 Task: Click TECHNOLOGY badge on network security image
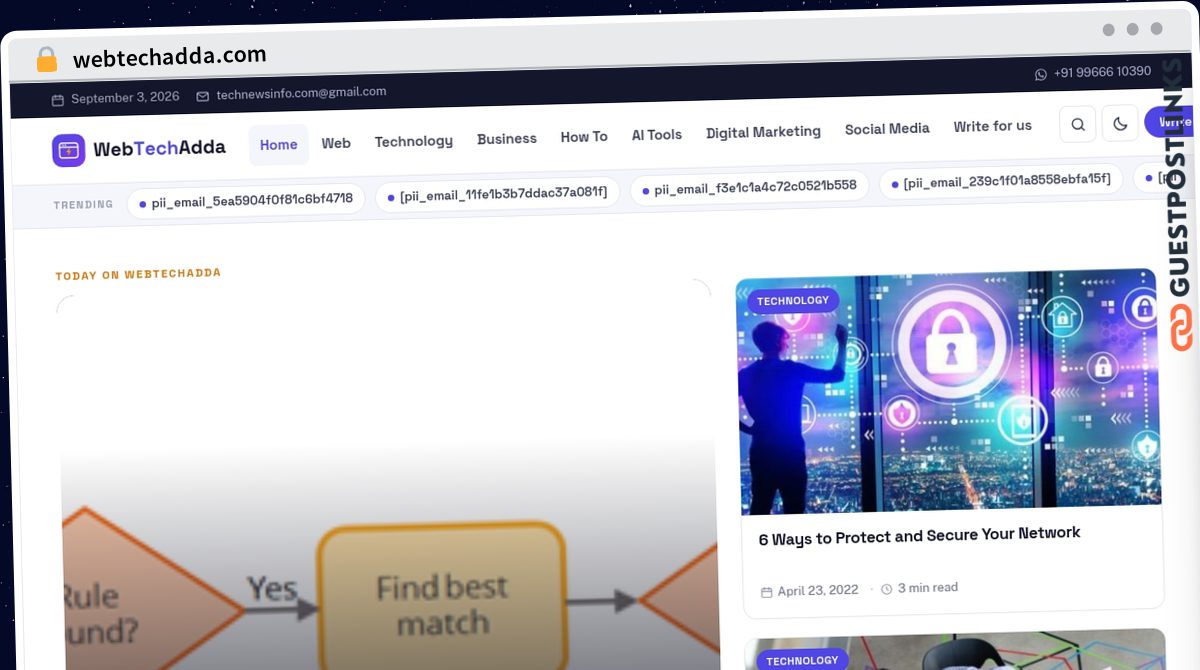coord(793,301)
